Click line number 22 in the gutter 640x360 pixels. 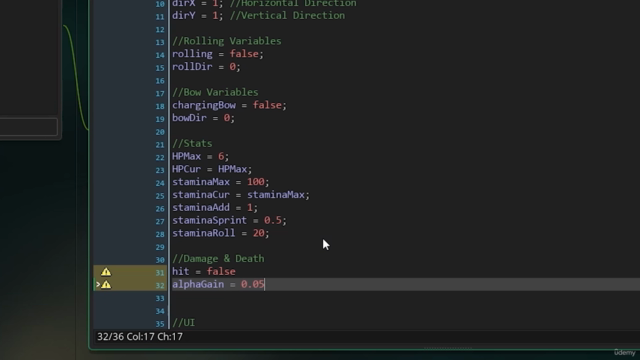click(160, 157)
